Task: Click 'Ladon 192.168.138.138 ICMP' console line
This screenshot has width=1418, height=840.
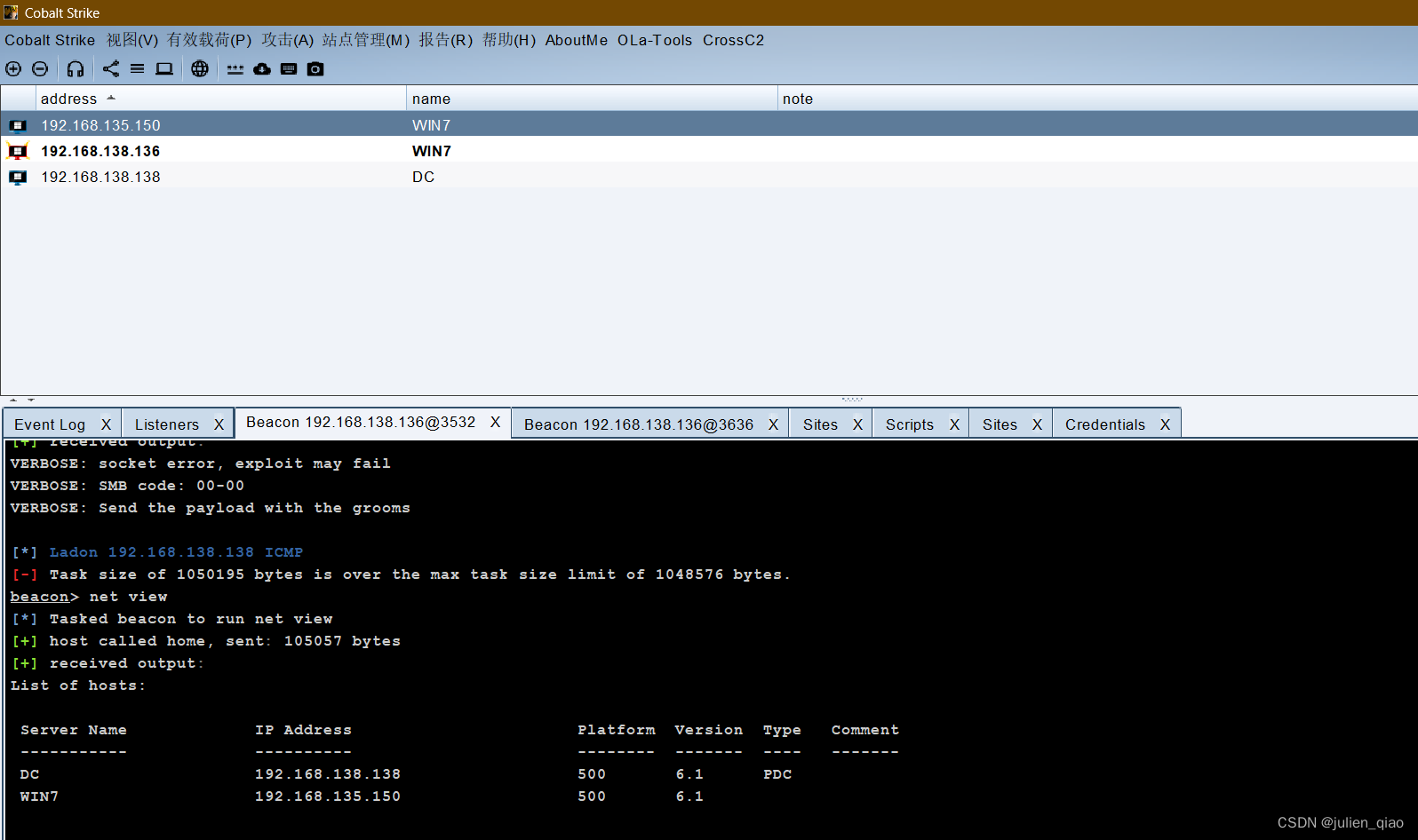Action: click(176, 552)
